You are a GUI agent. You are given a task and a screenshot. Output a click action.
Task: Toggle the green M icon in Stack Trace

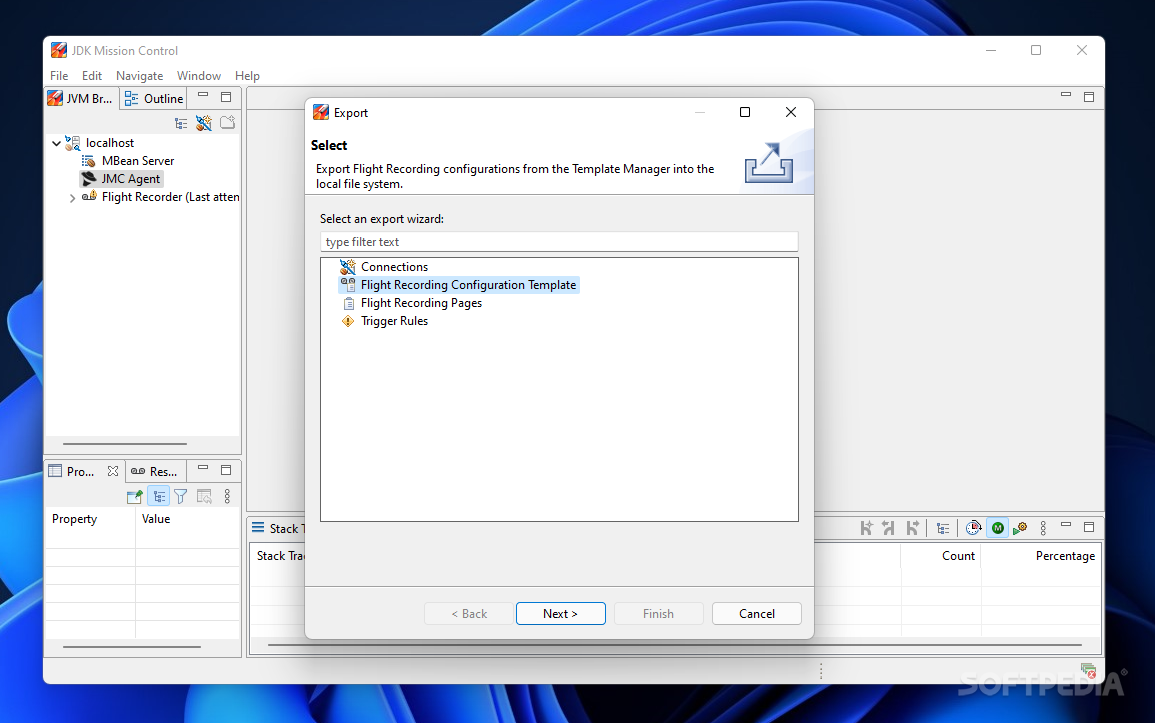pos(997,528)
